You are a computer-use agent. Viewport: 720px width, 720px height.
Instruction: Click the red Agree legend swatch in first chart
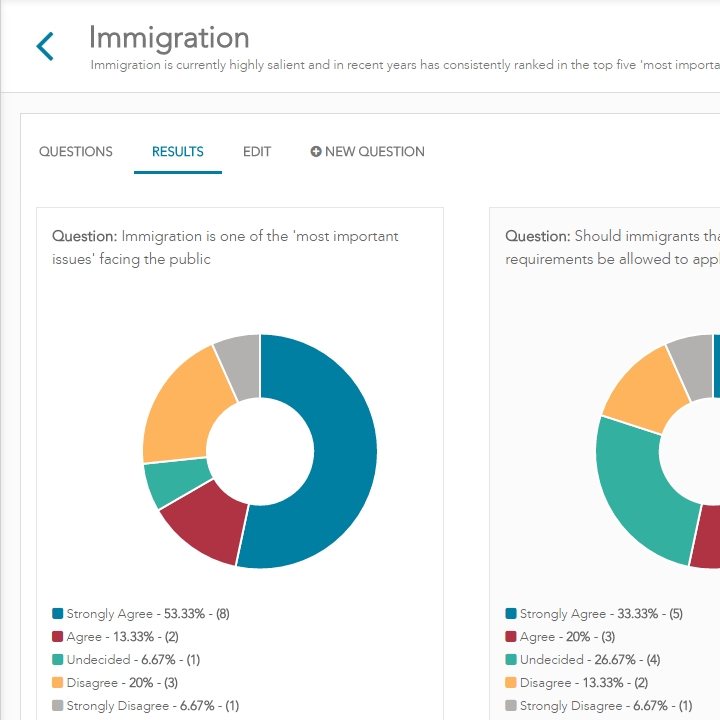pos(58,637)
